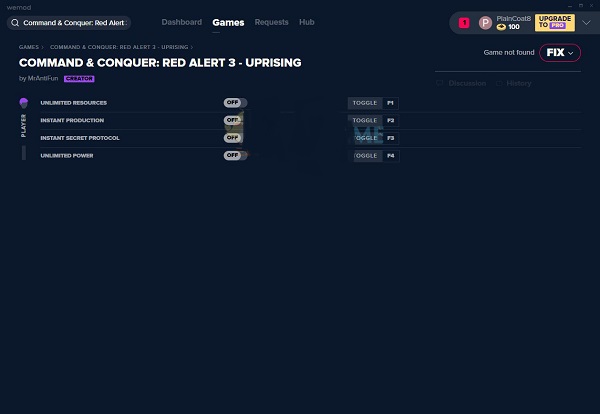
Task: Click the Instant Production label
Action: coord(72,121)
